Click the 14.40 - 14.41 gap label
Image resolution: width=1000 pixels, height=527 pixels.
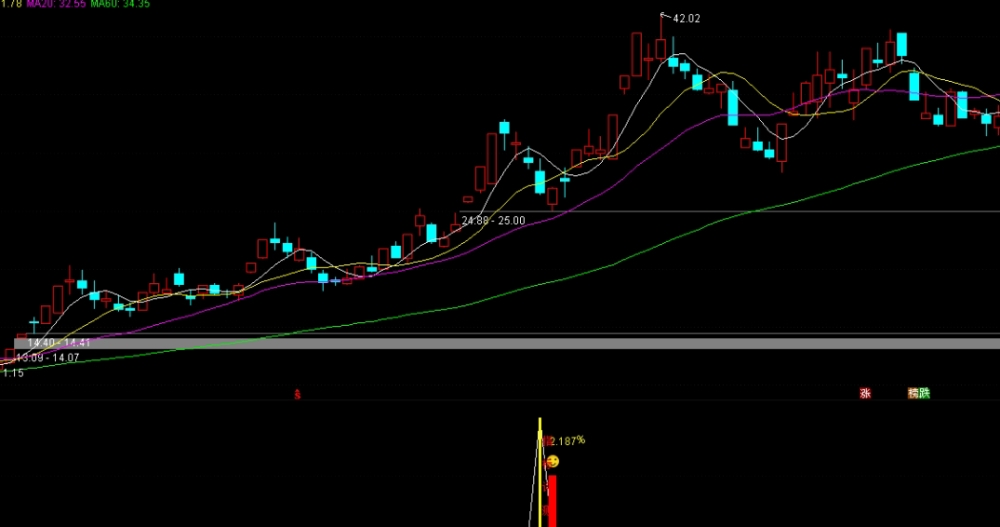pos(59,343)
